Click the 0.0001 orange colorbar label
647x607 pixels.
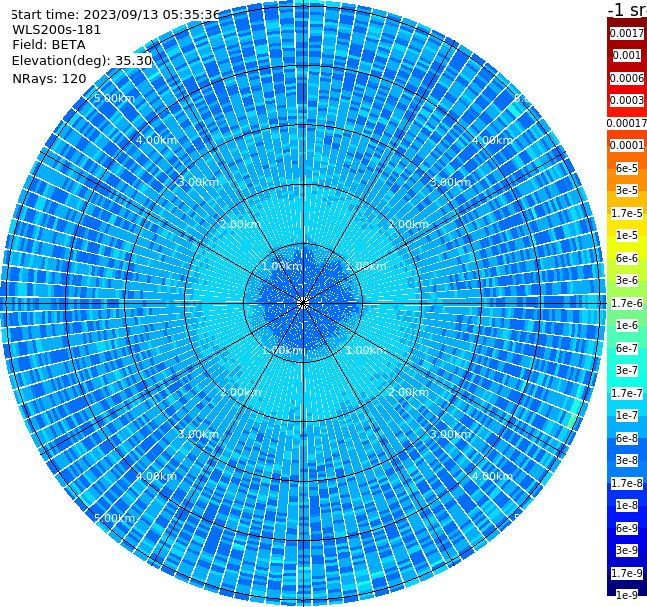627,145
